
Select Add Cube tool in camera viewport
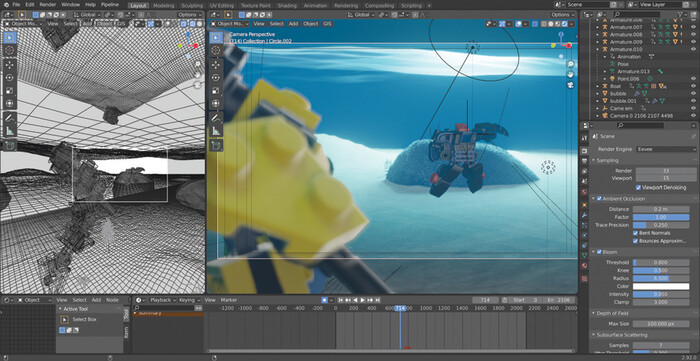pos(216,145)
